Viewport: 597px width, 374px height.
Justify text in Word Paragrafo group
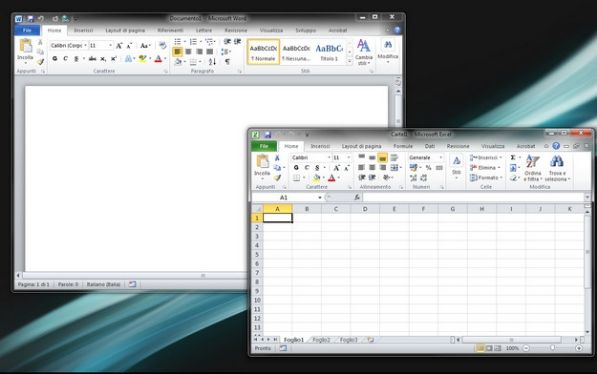point(210,51)
